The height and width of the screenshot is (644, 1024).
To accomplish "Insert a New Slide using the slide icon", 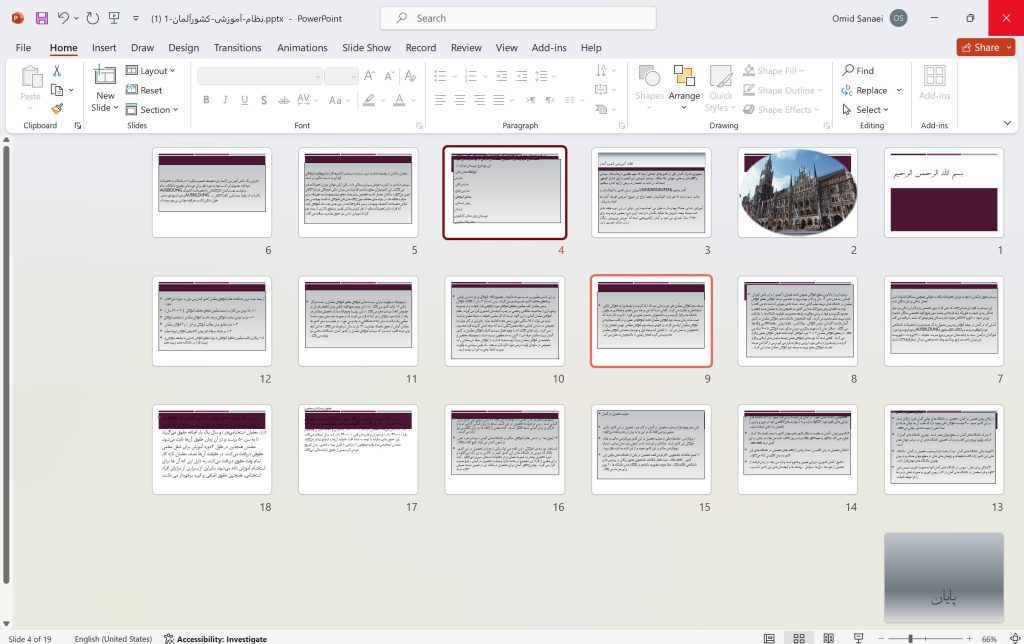I will click(x=104, y=75).
